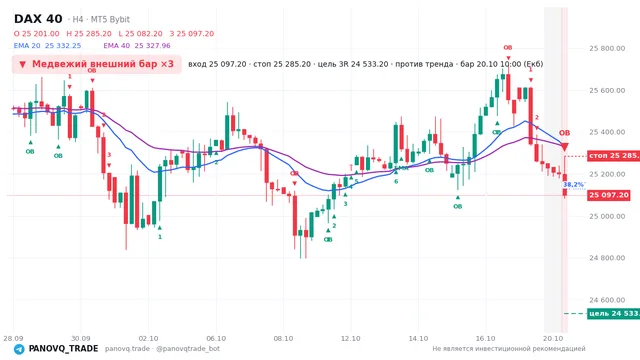
Task: Click the high value 'H 25 285.20'
Action: [x=89, y=33]
